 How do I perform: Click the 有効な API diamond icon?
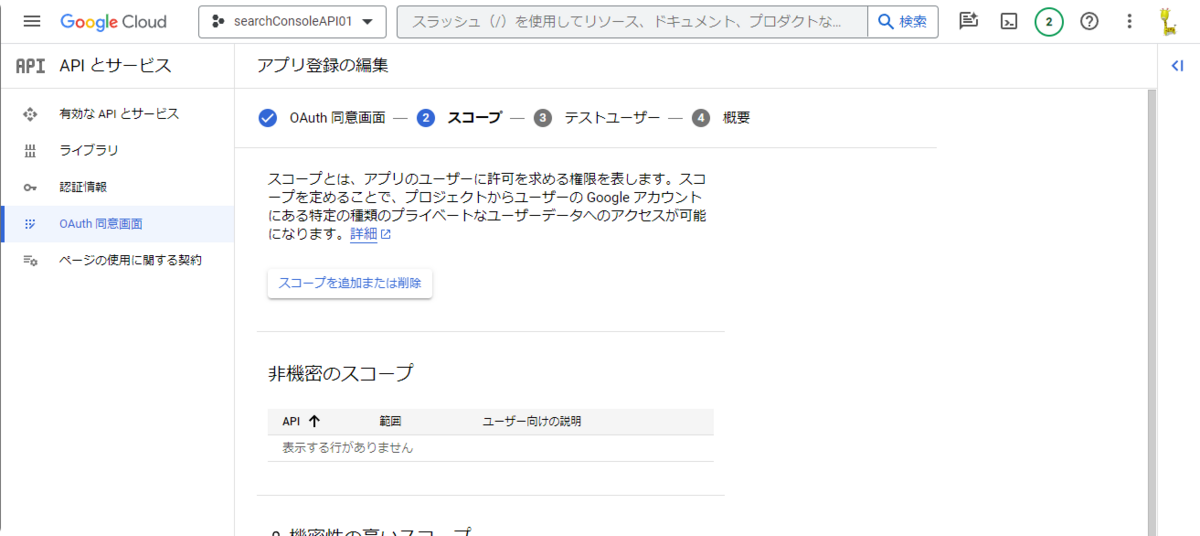point(30,114)
